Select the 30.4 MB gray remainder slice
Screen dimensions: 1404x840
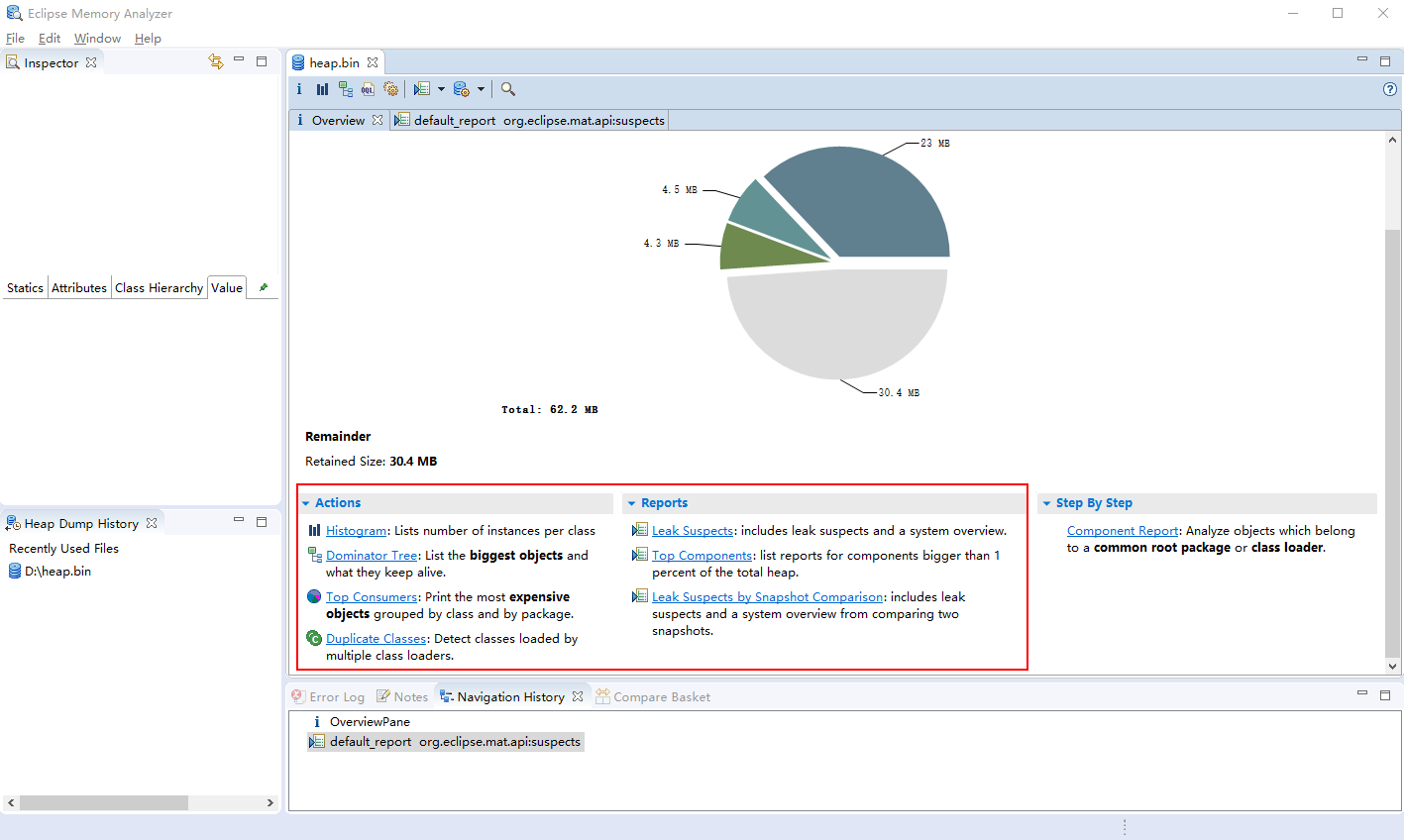pyautogui.click(x=837, y=322)
